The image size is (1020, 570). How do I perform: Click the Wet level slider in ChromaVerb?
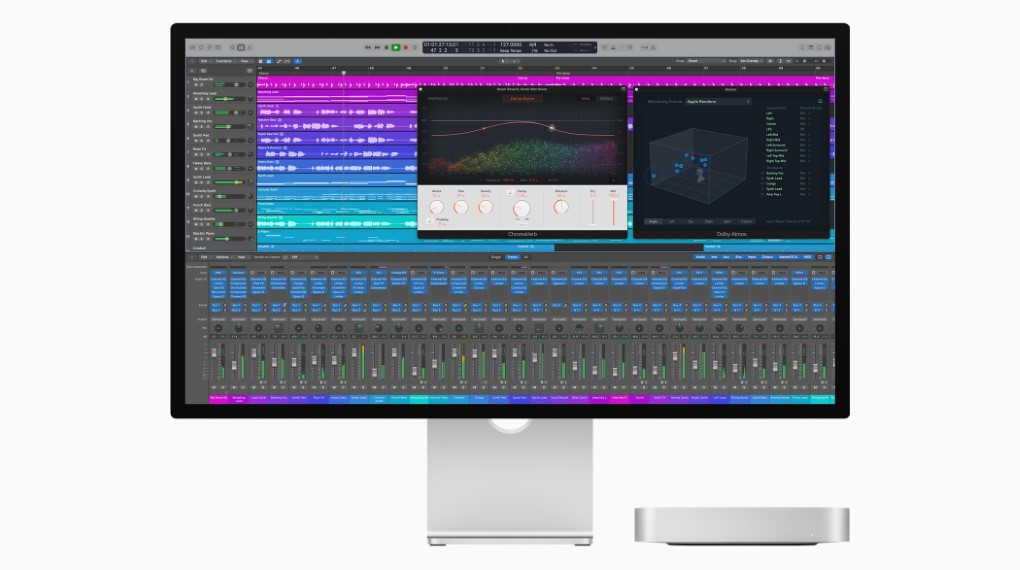click(613, 212)
